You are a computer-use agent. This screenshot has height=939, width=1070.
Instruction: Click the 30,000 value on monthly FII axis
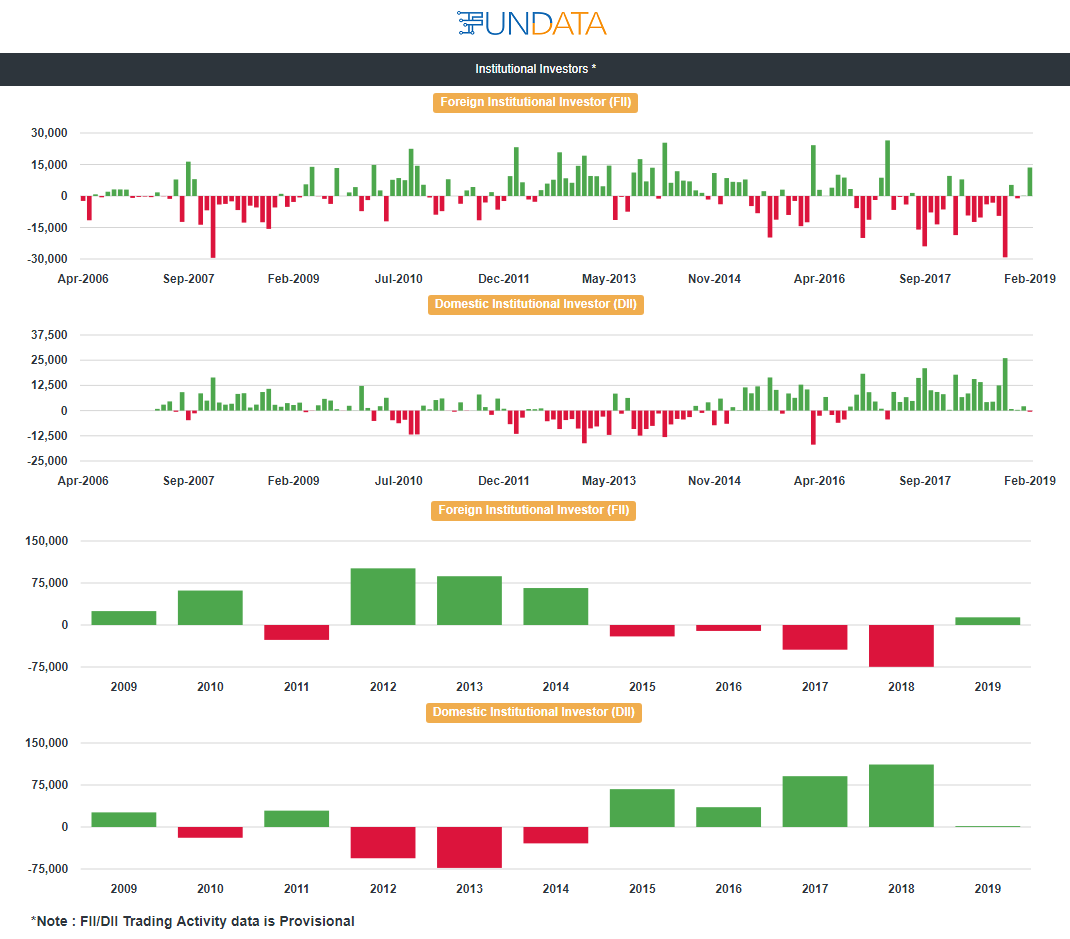point(49,133)
